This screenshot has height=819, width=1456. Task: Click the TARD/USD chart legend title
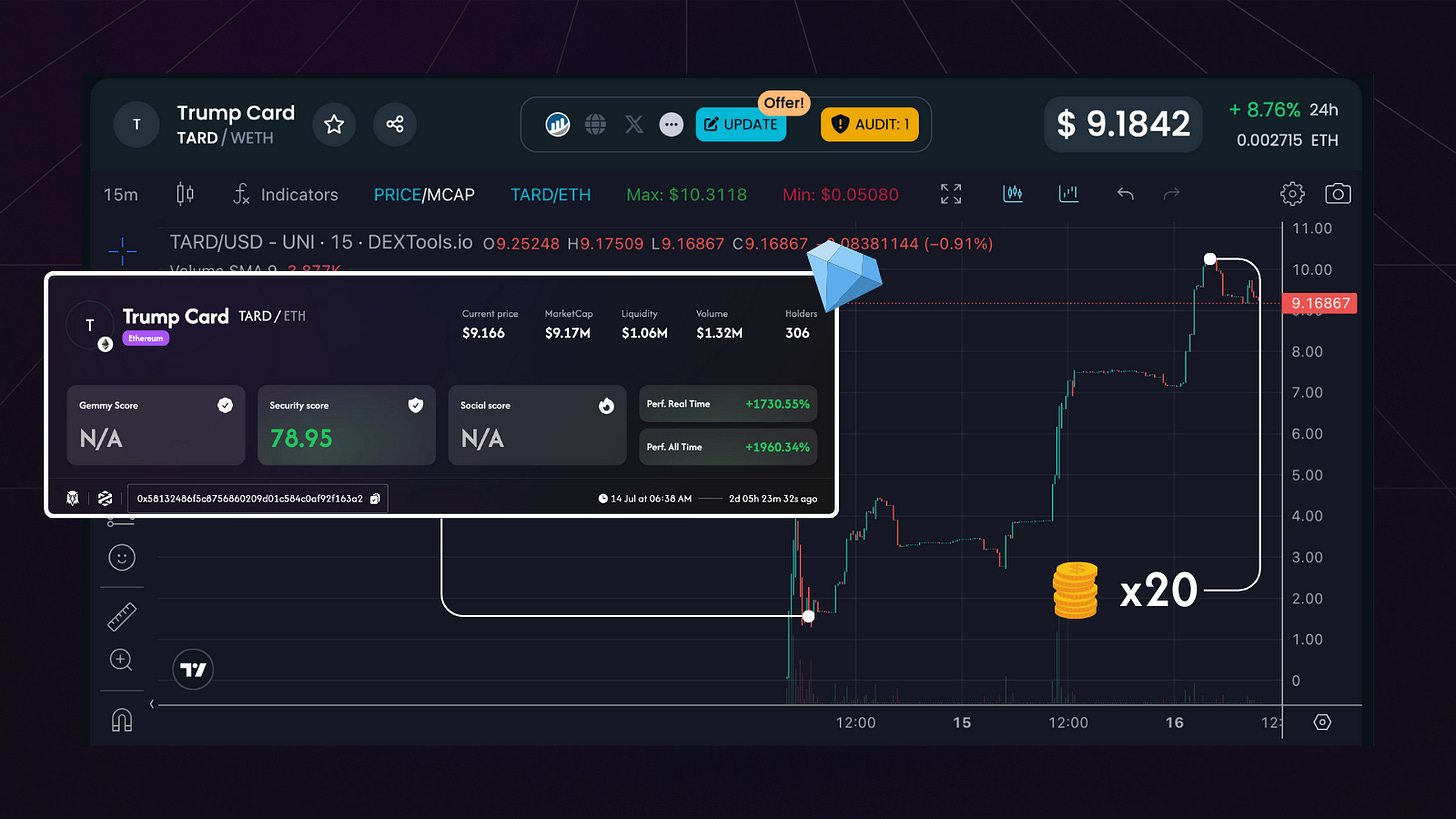322,243
